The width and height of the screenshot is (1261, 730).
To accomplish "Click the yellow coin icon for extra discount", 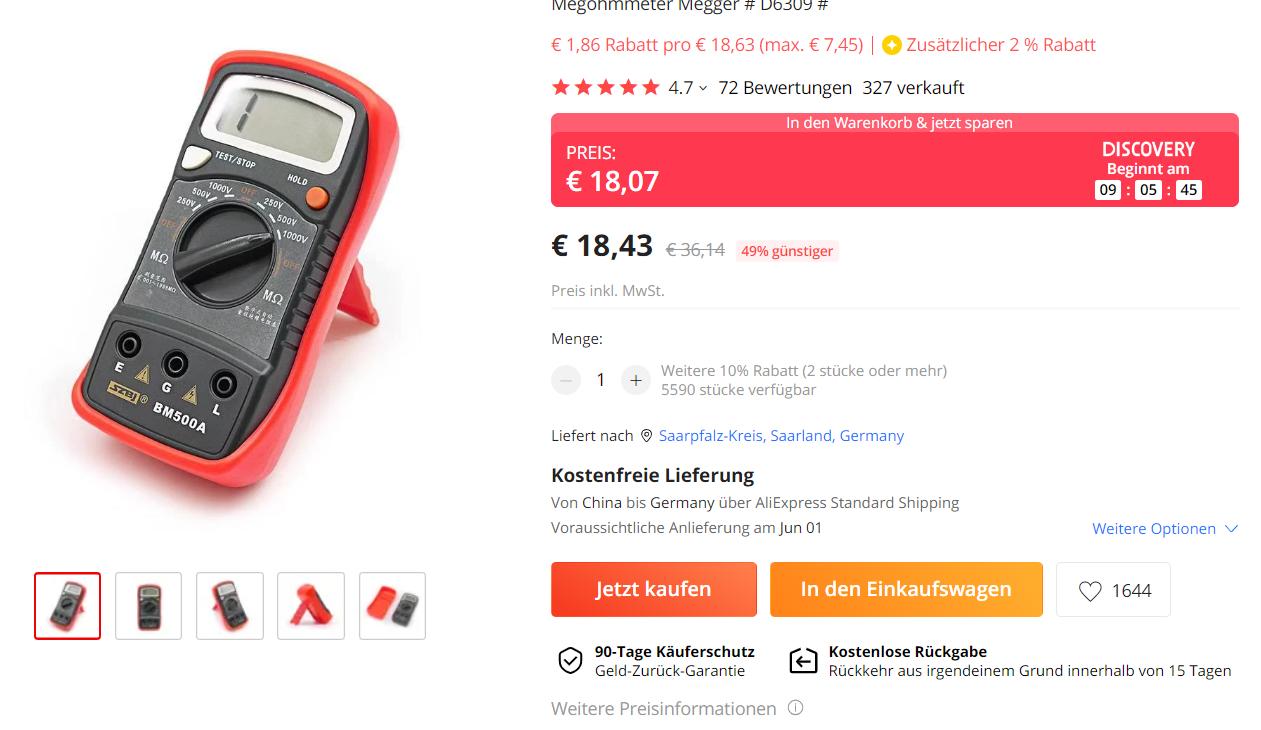I will (x=892, y=45).
